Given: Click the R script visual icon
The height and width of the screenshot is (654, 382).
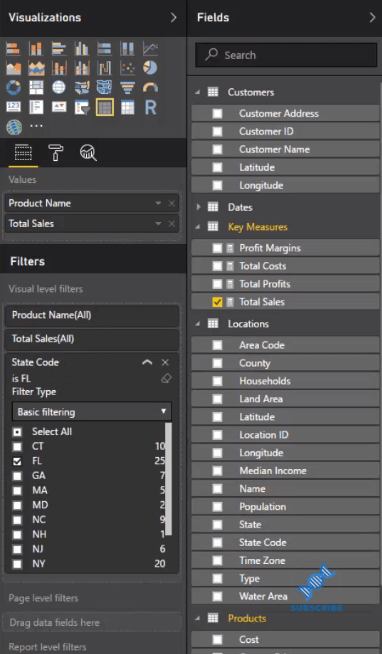Looking at the screenshot, I should 150,108.
